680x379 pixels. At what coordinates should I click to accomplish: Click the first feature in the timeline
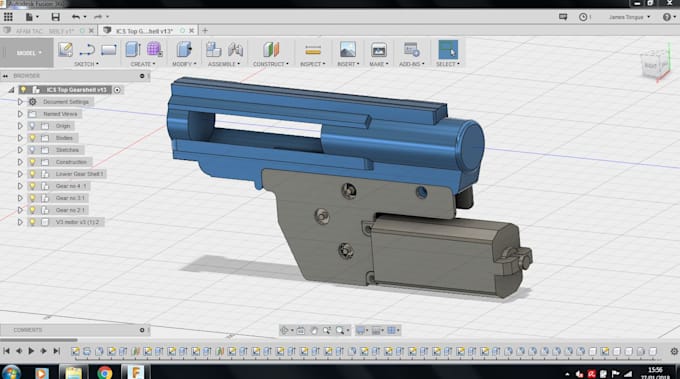[x=75, y=351]
